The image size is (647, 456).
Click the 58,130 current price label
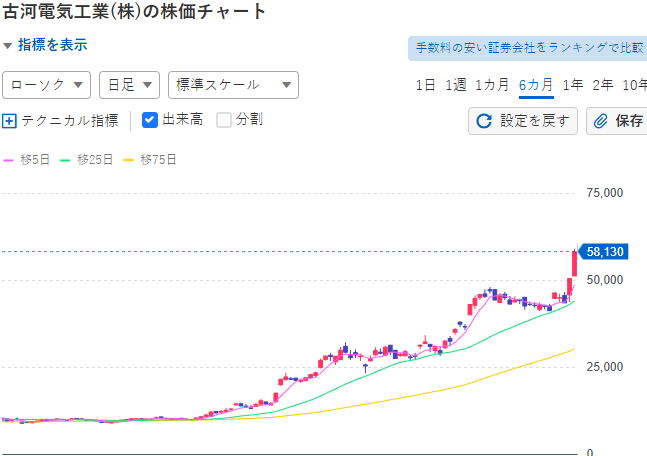[603, 252]
